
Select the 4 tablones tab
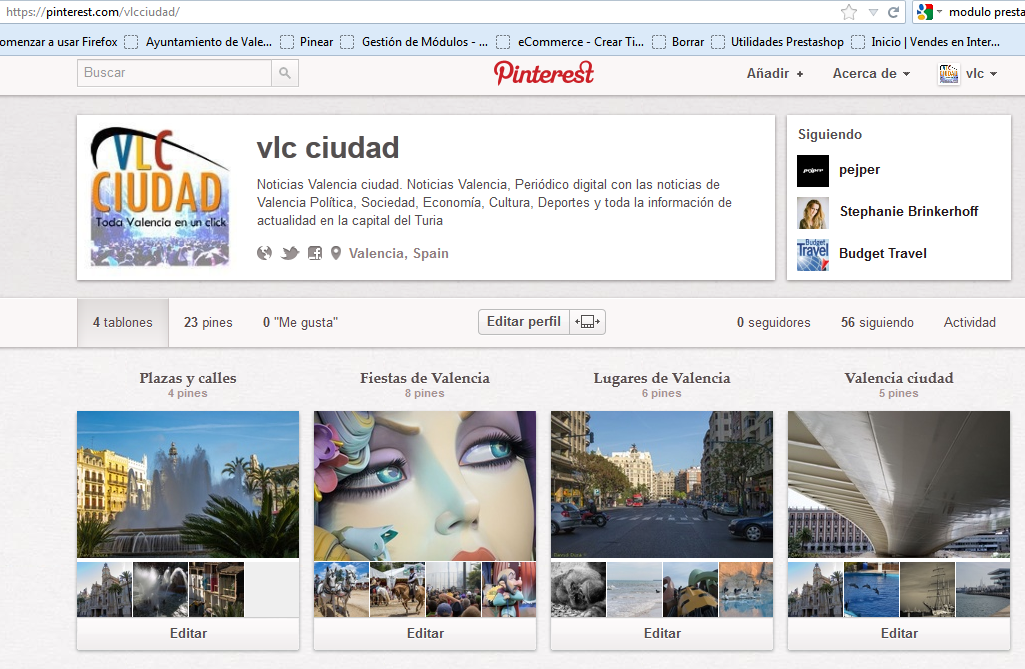click(x=123, y=322)
